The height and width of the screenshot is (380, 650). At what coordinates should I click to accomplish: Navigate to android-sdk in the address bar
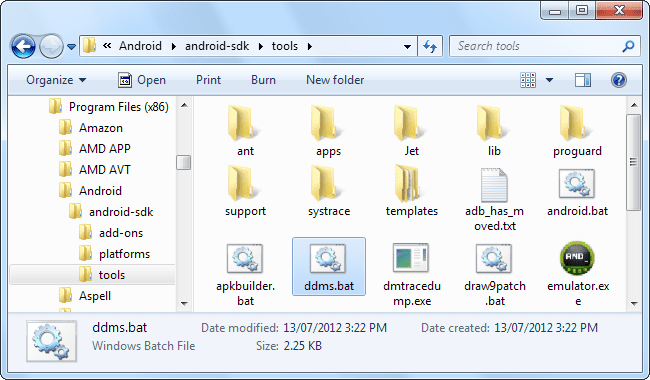pyautogui.click(x=217, y=46)
